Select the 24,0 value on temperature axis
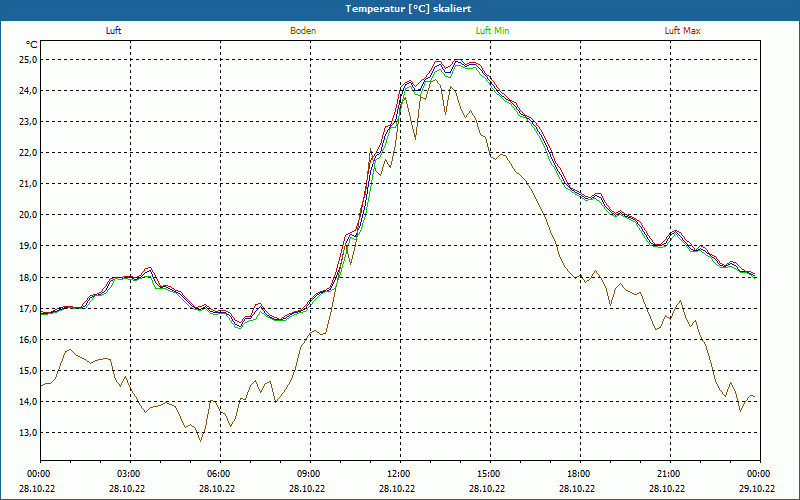Viewport: 800px width, 500px height. pos(29,91)
